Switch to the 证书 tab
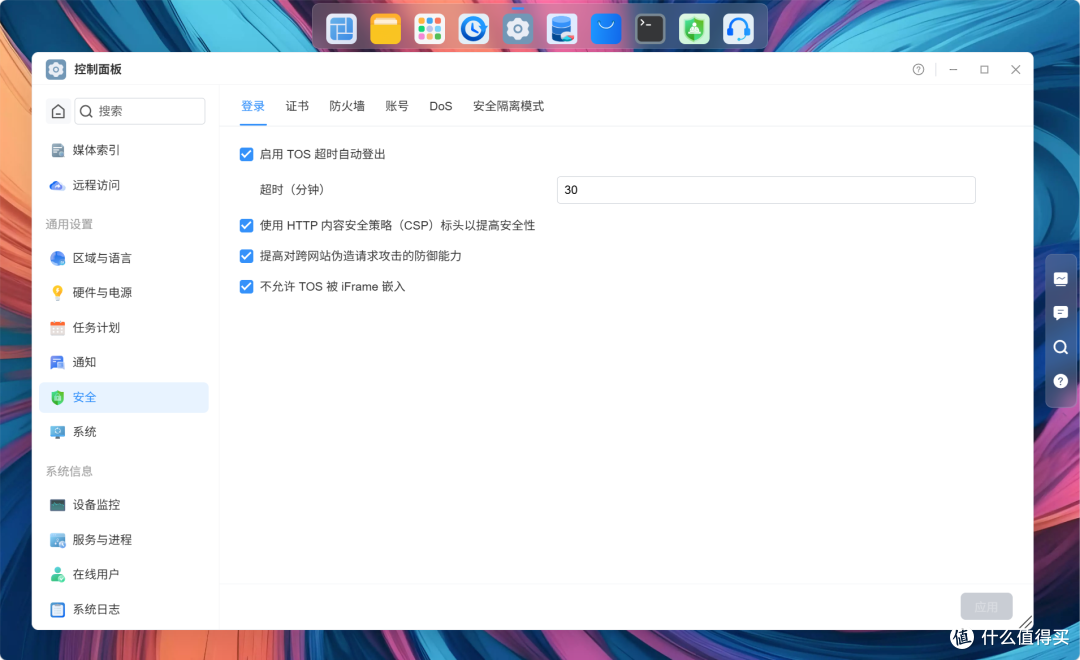This screenshot has width=1080, height=660. pos(298,106)
